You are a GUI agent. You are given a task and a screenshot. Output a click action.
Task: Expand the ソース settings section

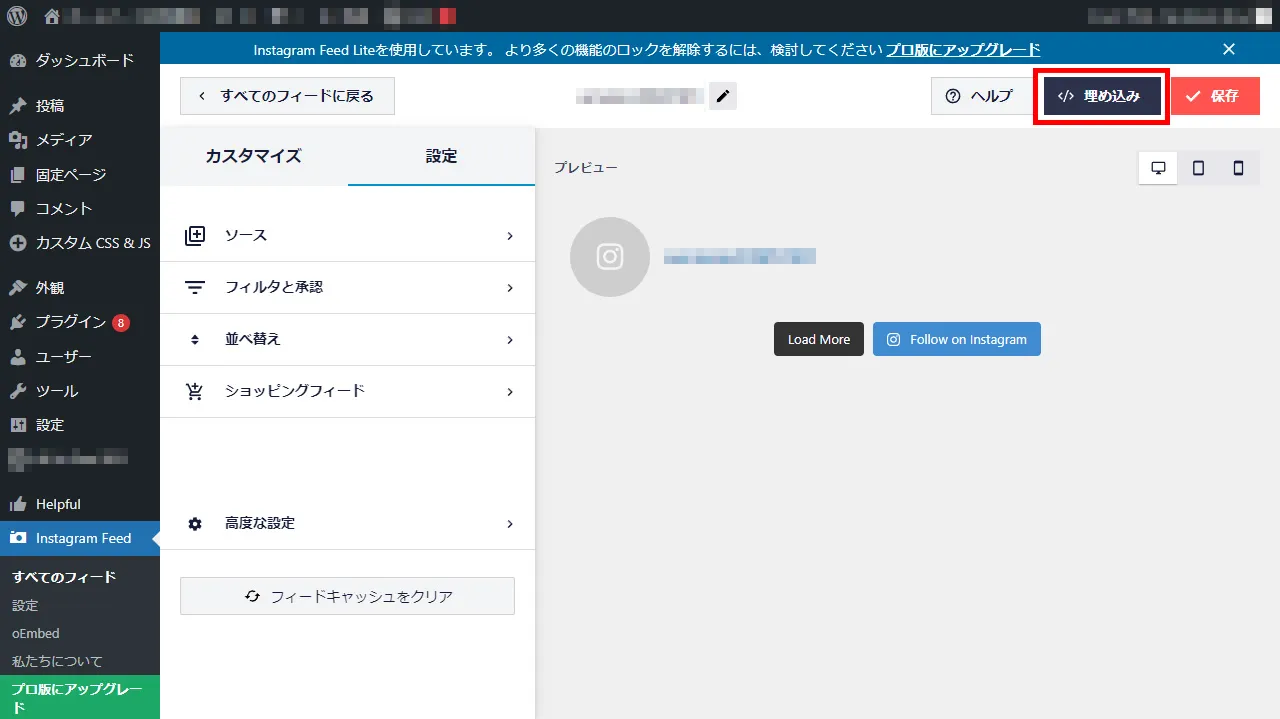click(347, 236)
